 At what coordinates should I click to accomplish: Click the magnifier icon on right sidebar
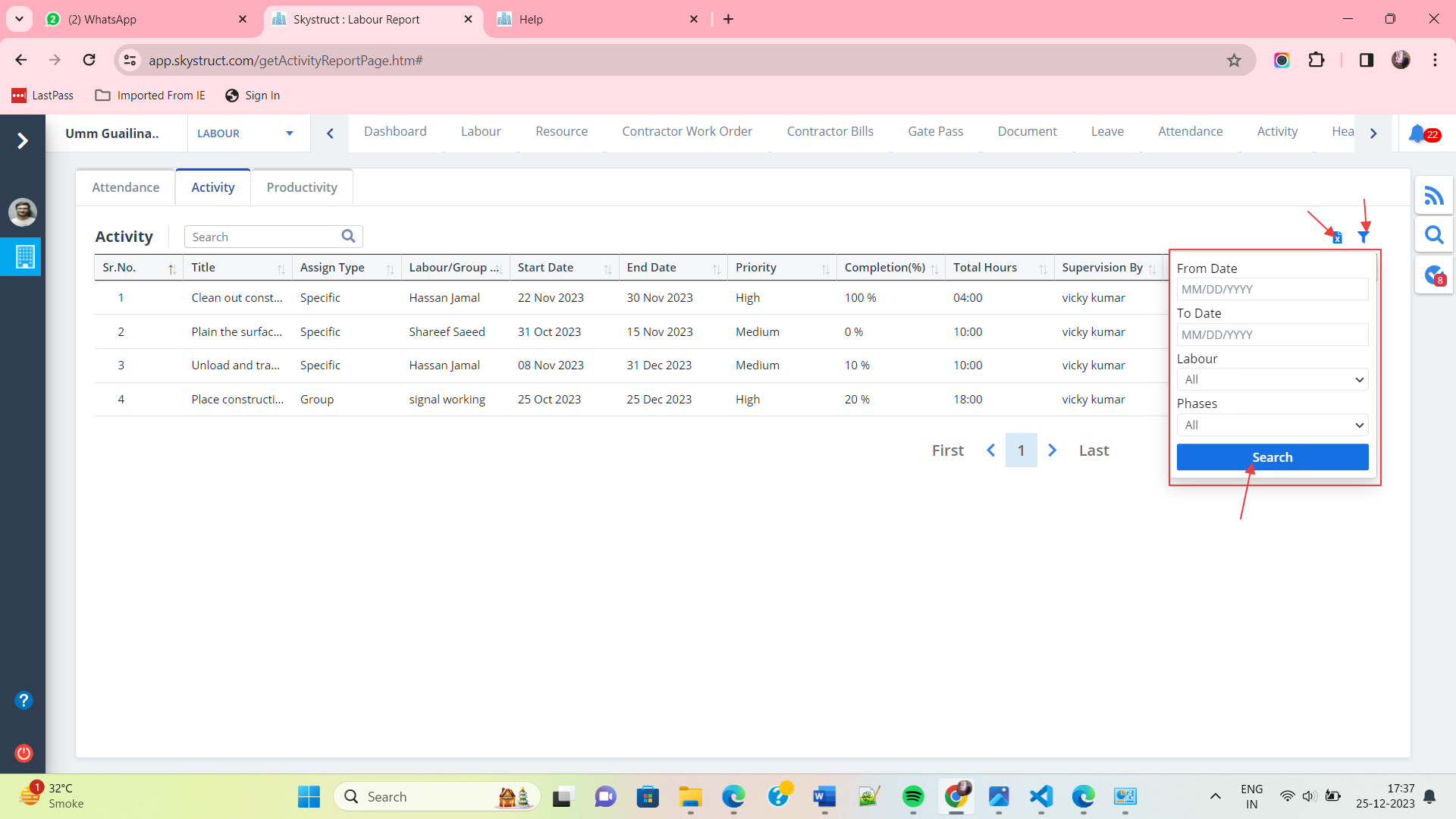click(1433, 235)
